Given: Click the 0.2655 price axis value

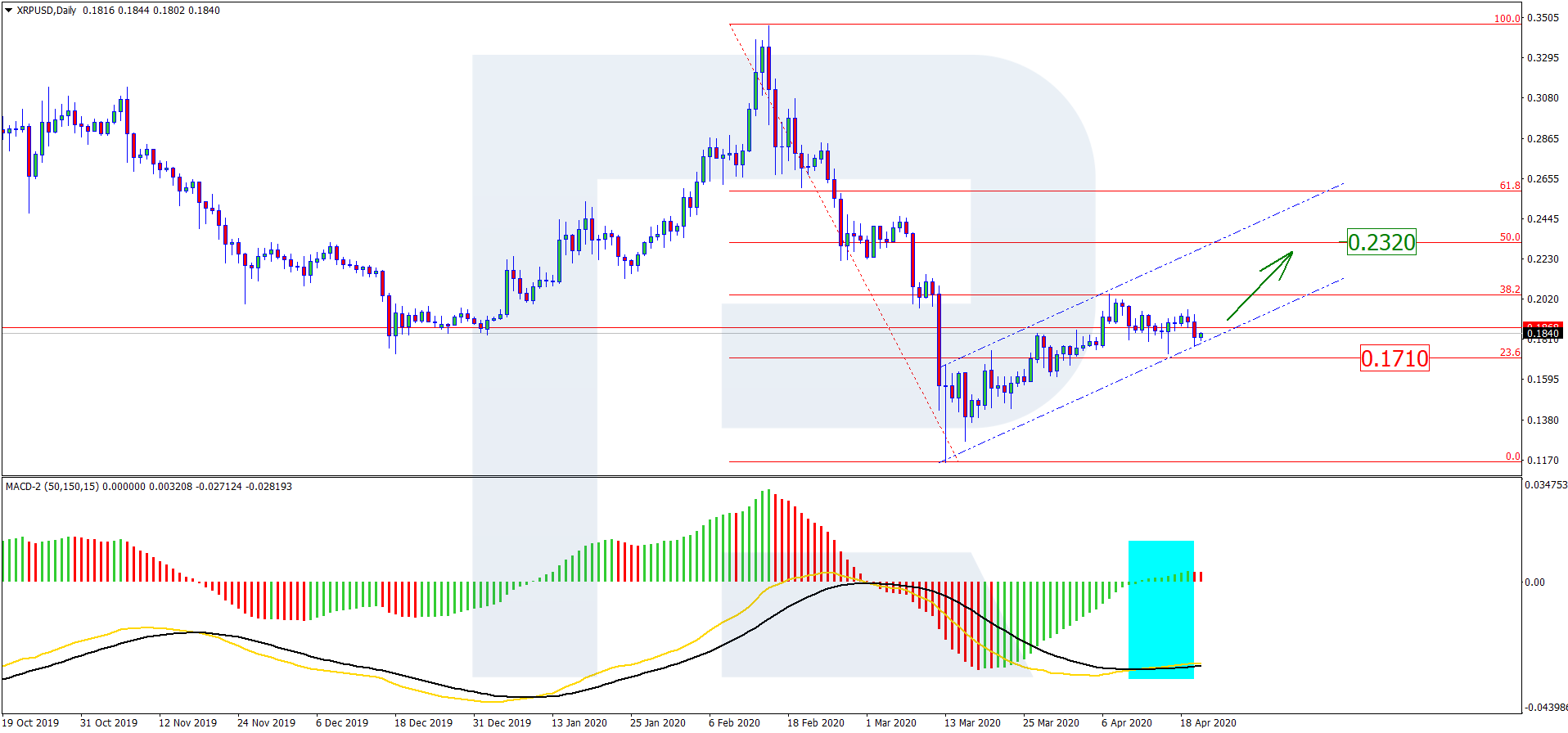Looking at the screenshot, I should click(x=1543, y=179).
